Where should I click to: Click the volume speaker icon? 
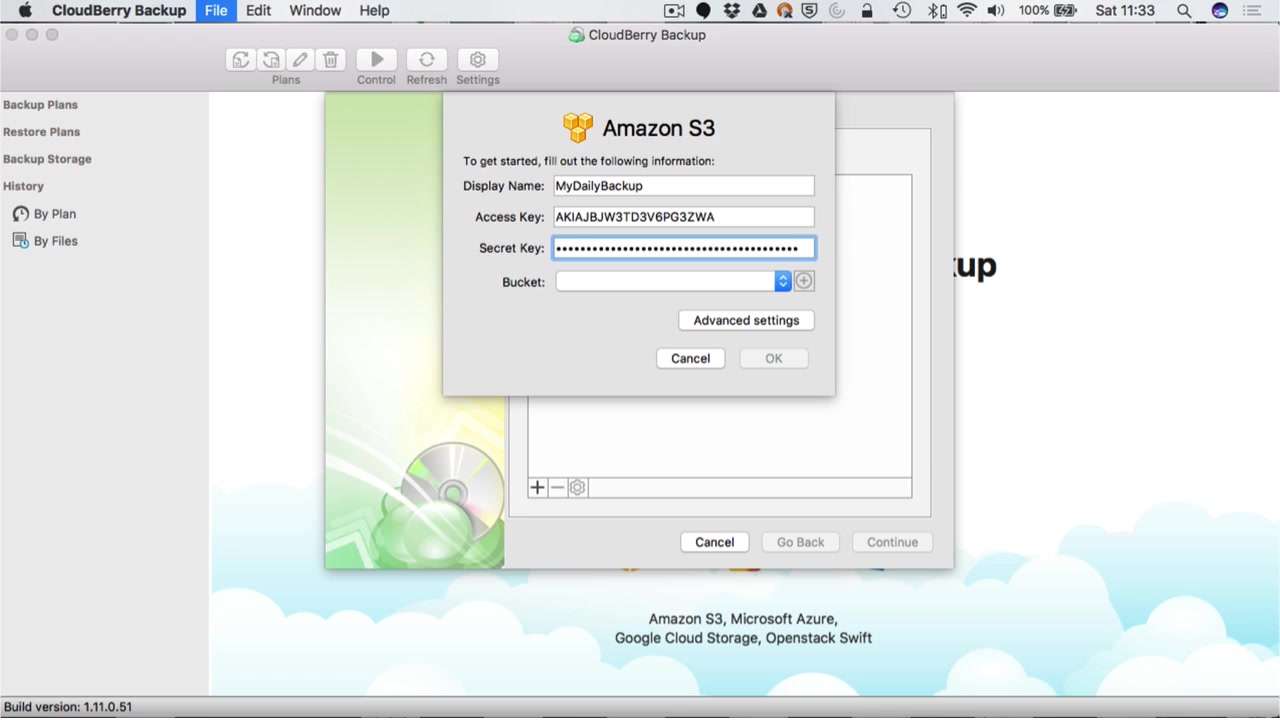996,11
